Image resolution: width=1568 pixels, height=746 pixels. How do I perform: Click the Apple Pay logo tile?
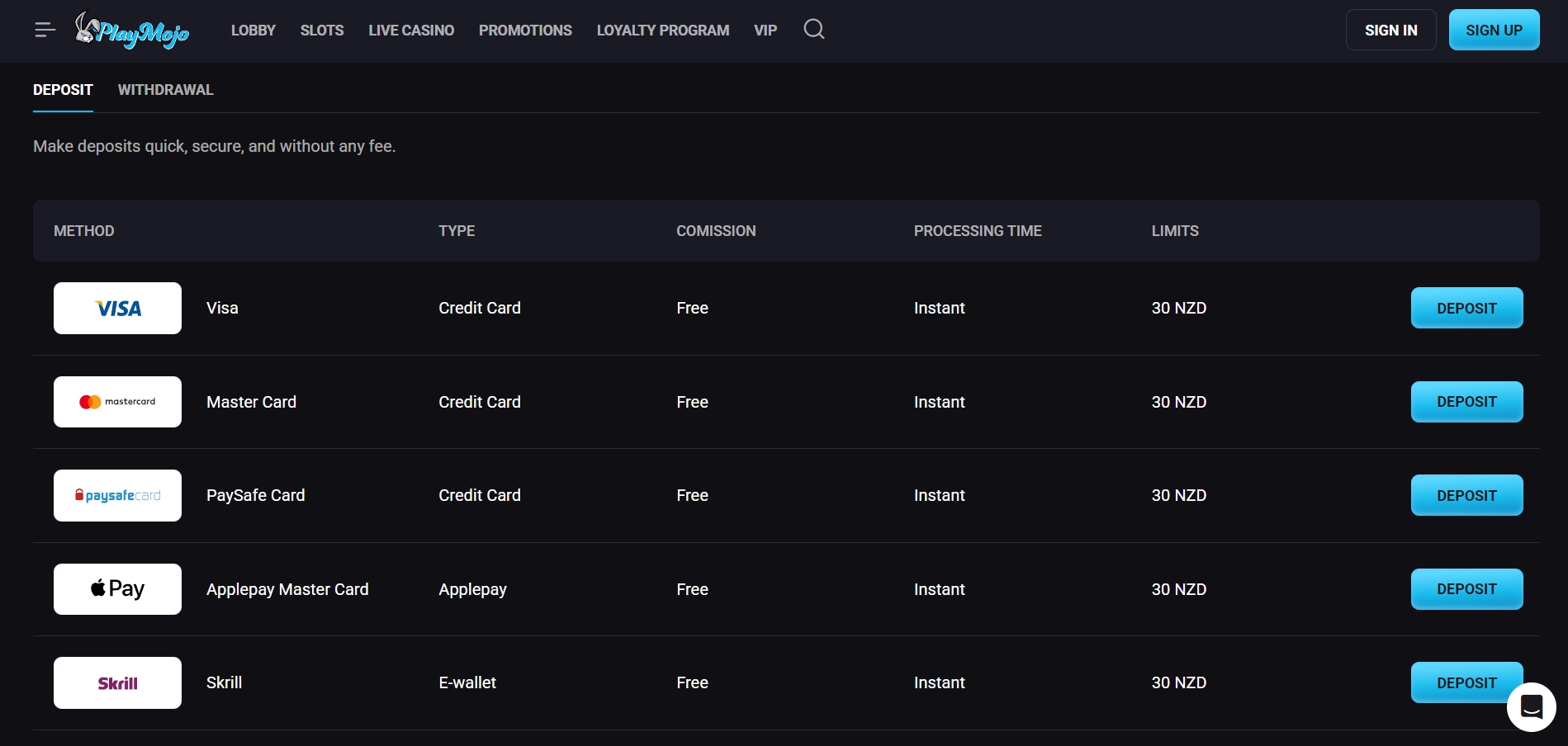click(117, 589)
